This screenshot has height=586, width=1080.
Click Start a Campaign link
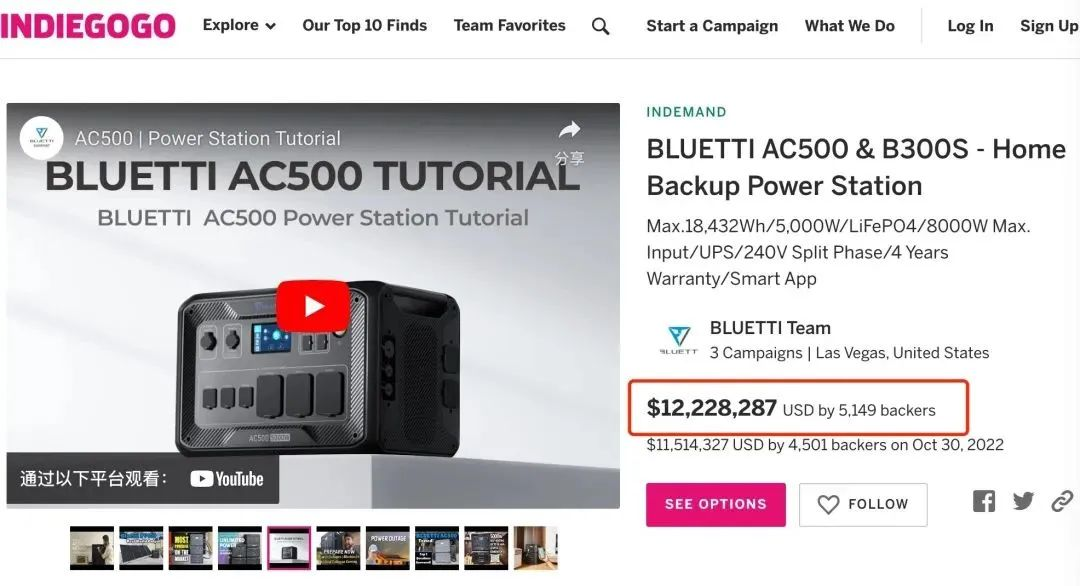tap(712, 26)
